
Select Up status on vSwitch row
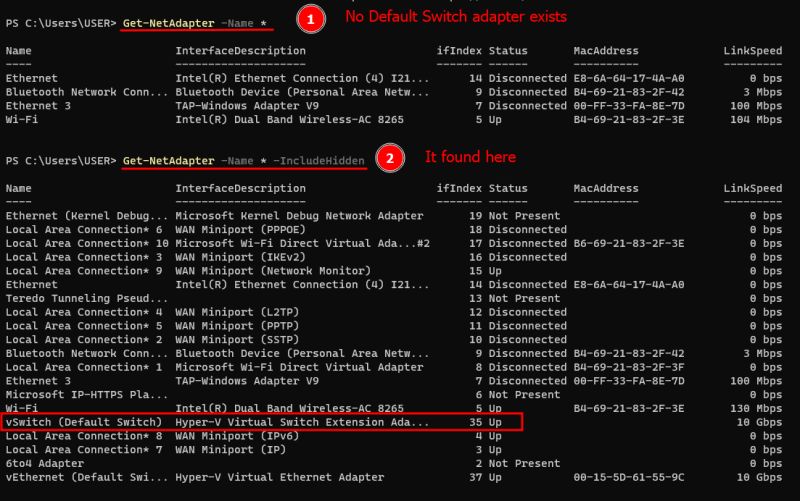[495, 422]
